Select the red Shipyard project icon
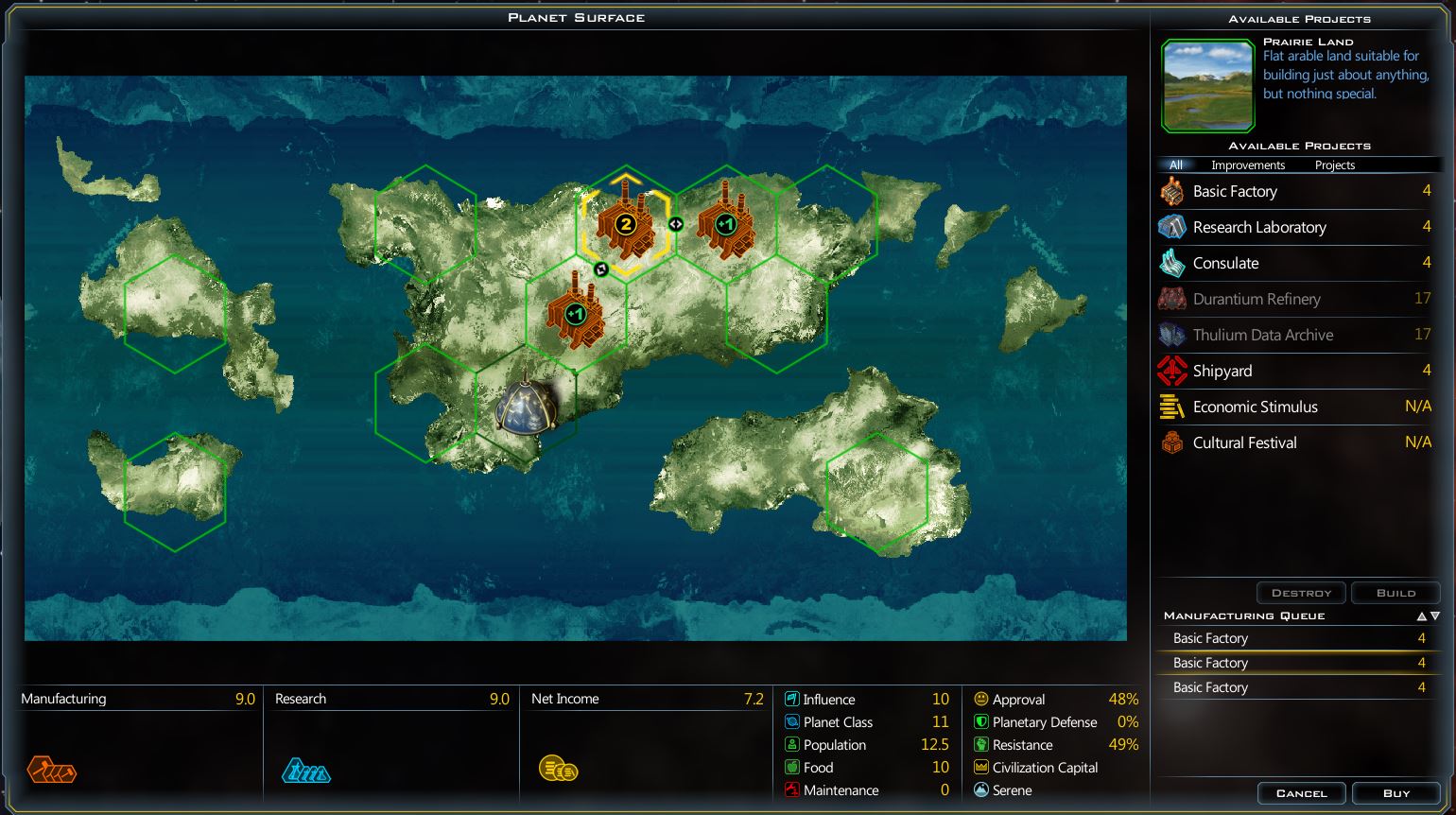This screenshot has height=815, width=1456. 1172,371
